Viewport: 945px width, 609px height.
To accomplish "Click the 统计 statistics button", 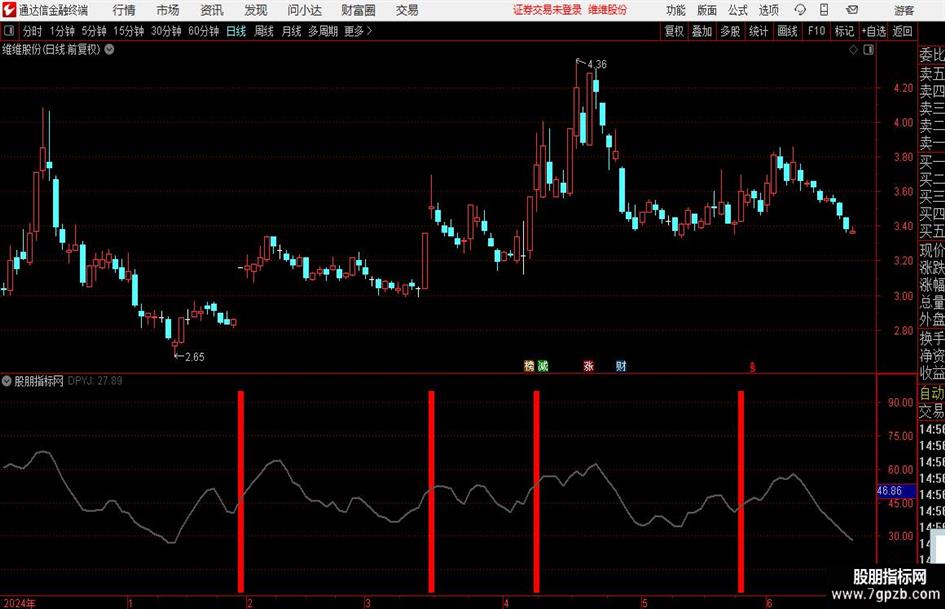I will click(758, 31).
